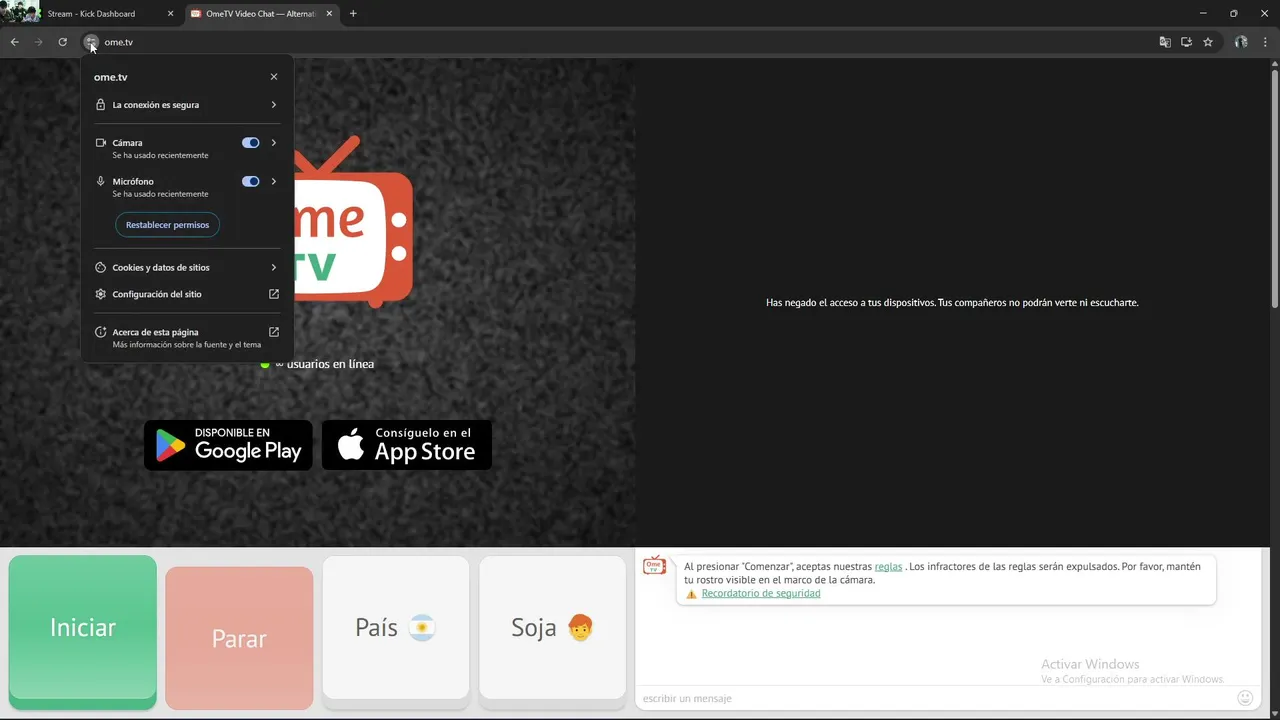Image resolution: width=1280 pixels, height=720 pixels.
Task: Click Restablecer permisos button
Action: tap(168, 225)
